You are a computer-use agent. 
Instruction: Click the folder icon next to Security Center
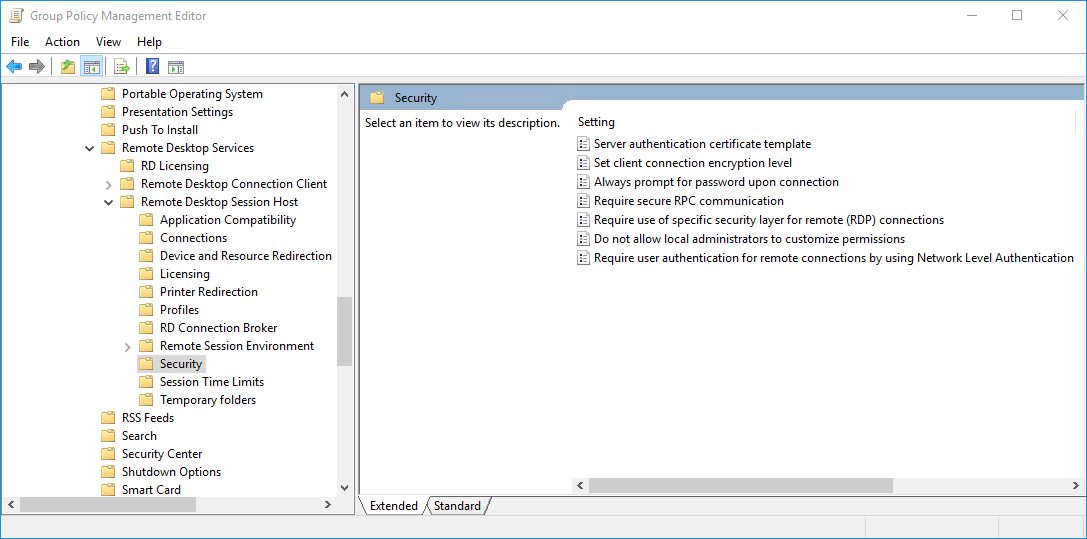pyautogui.click(x=107, y=454)
